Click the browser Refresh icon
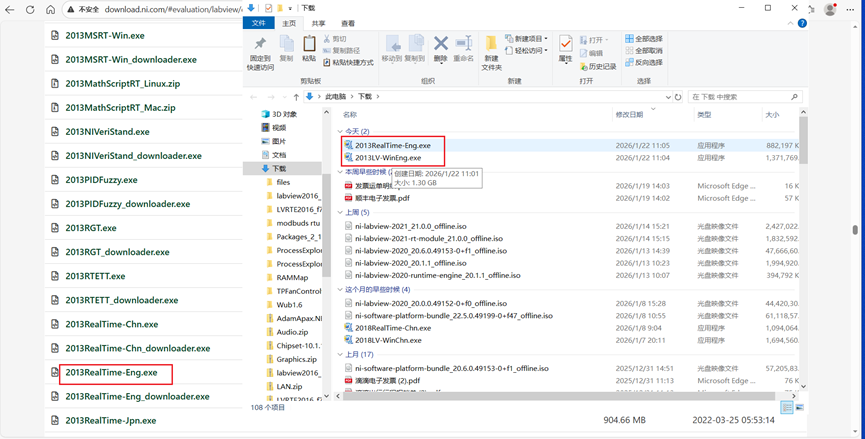 click(x=30, y=9)
